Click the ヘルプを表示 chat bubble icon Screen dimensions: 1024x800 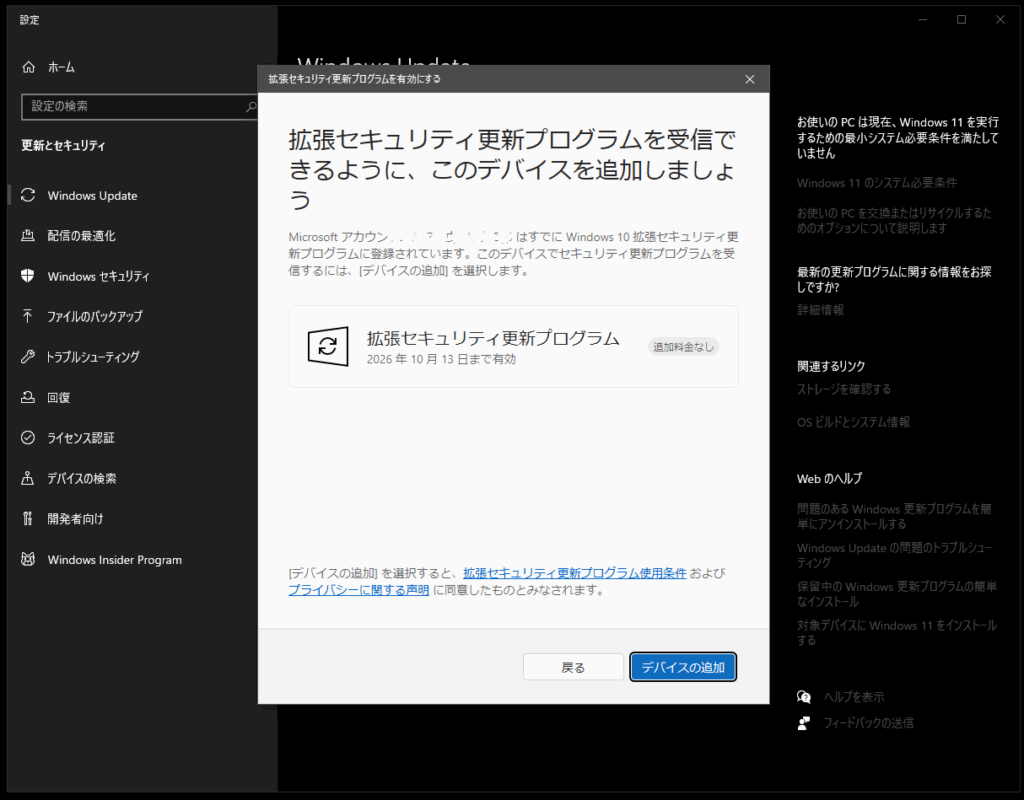pyautogui.click(x=804, y=697)
